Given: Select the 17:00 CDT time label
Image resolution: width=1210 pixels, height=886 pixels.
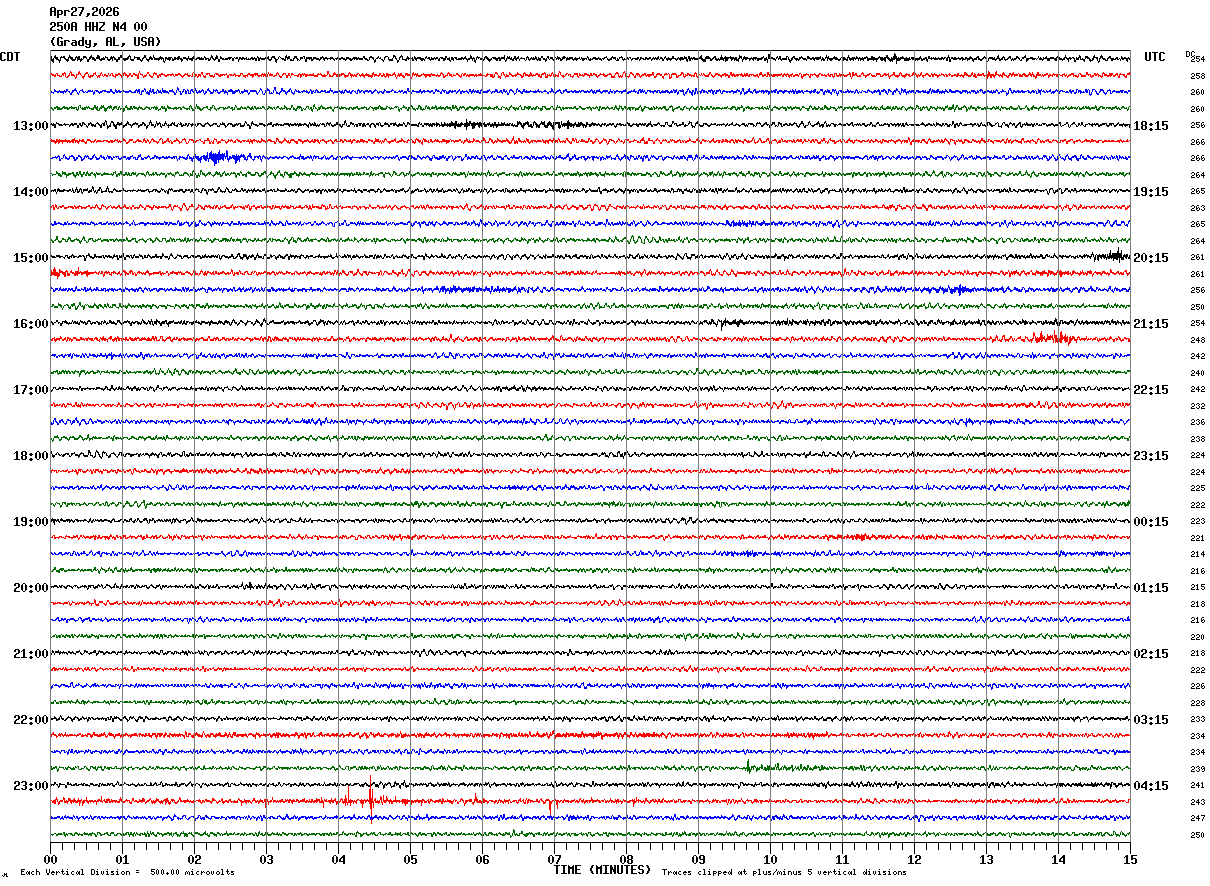Looking at the screenshot, I should point(30,390).
